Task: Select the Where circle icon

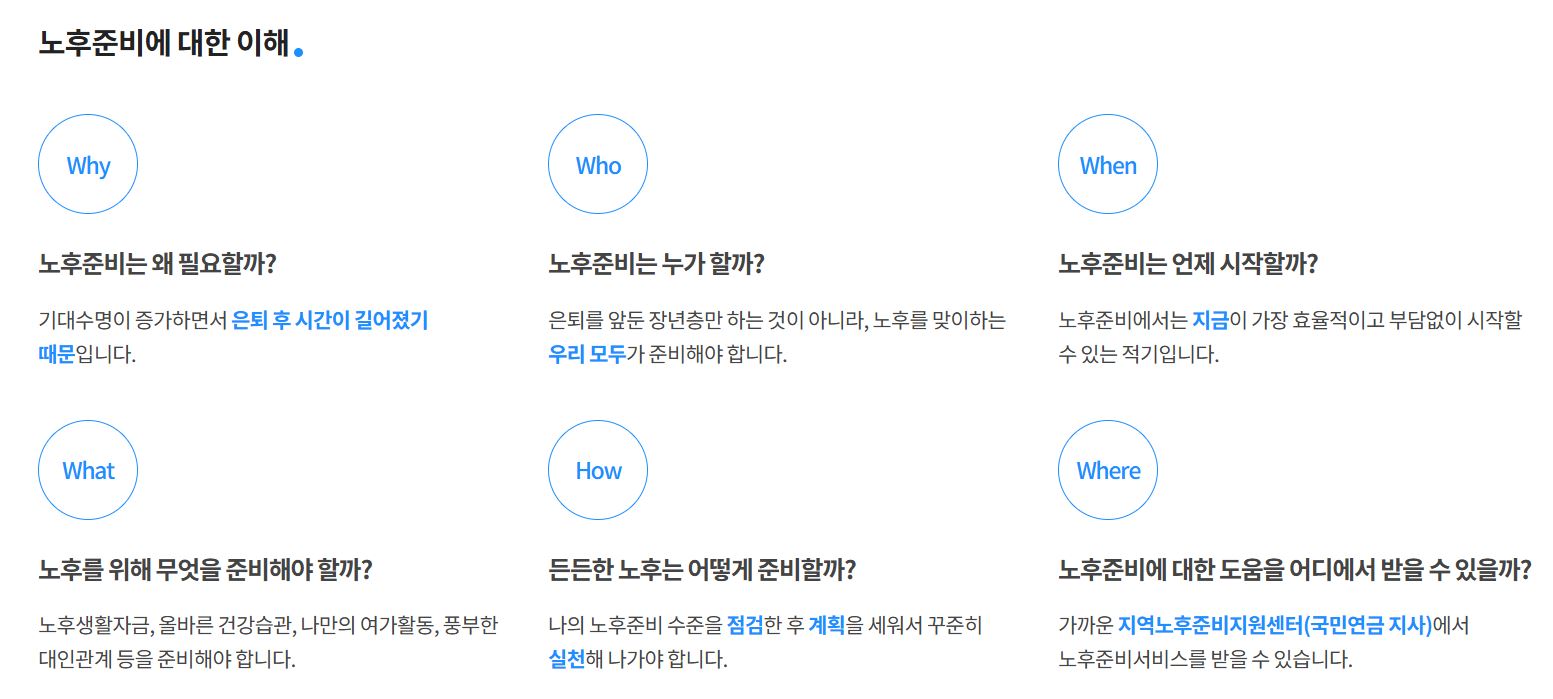Action: click(1108, 470)
